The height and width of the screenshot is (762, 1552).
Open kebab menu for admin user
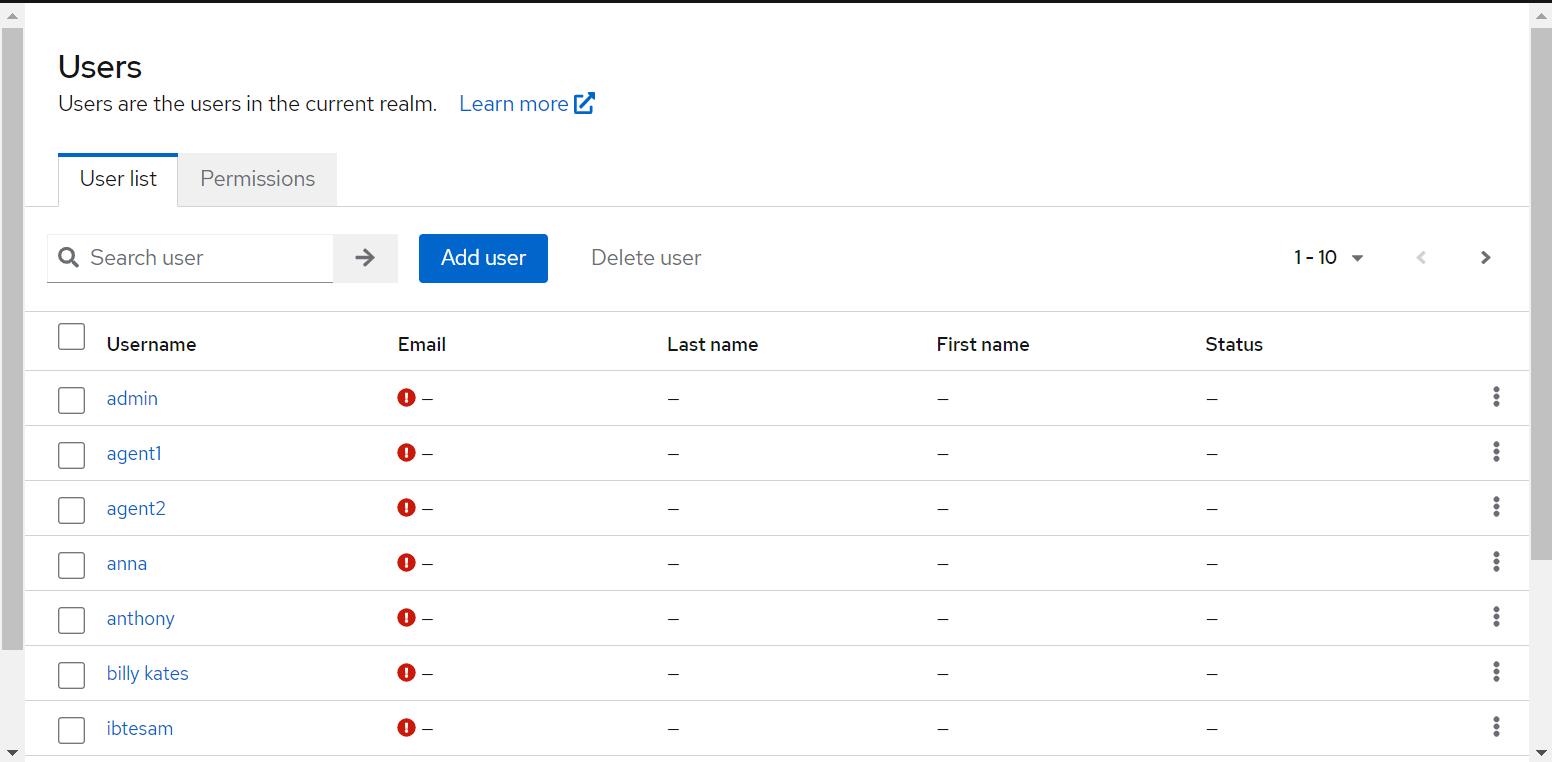click(1496, 397)
